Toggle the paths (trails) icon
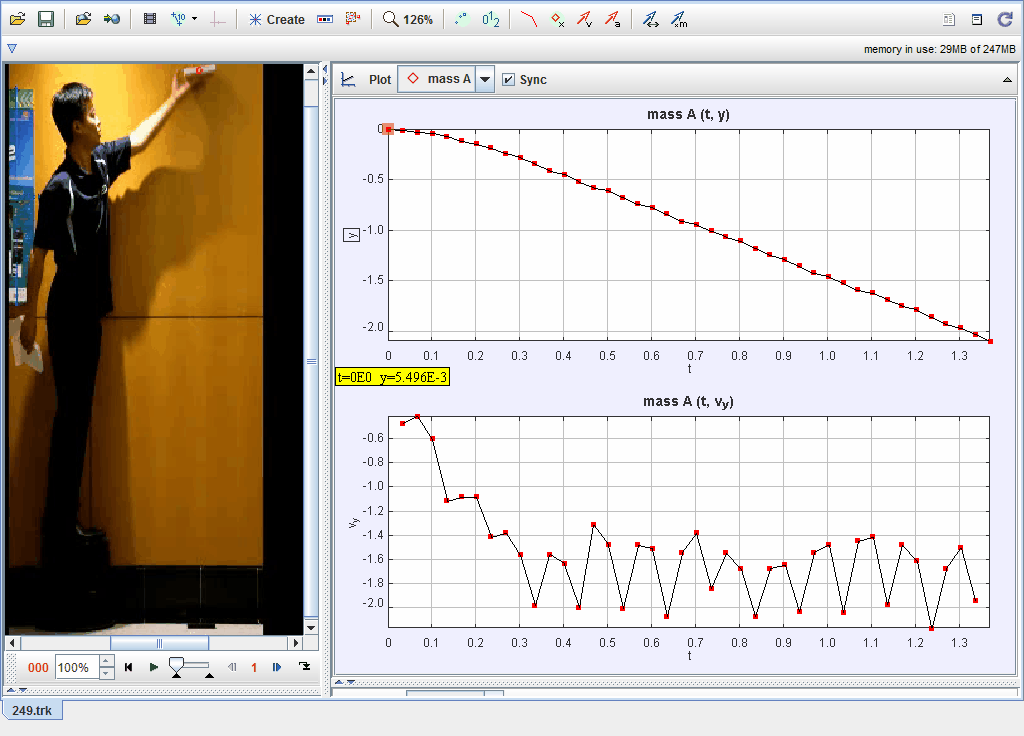Viewport: 1024px width, 736px height. click(529, 19)
